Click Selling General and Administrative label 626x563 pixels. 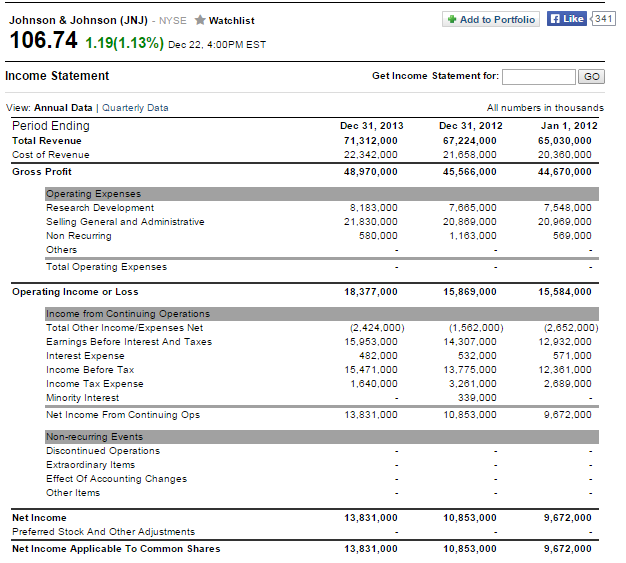pos(125,222)
